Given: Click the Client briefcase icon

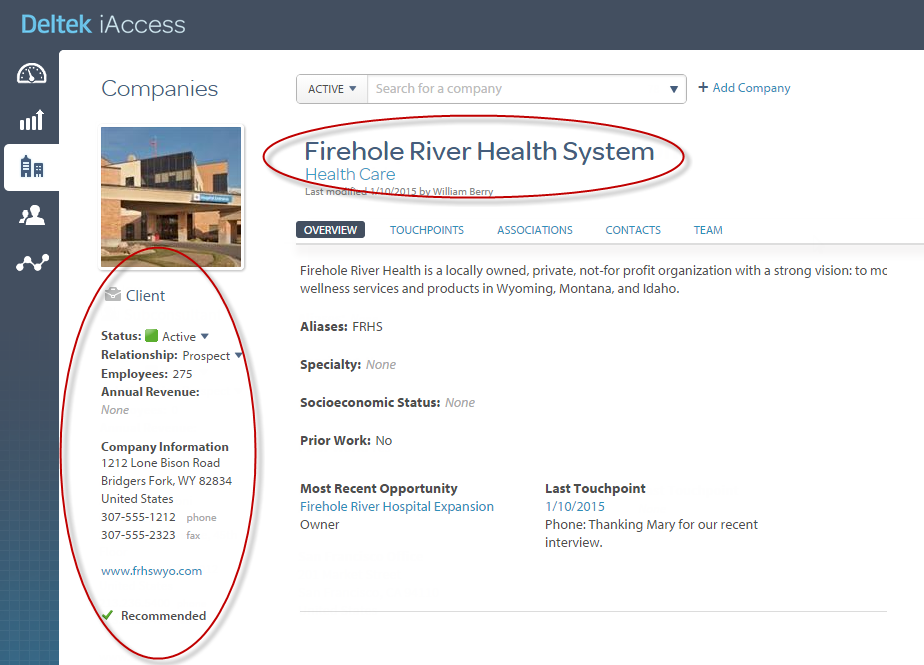Looking at the screenshot, I should [x=112, y=295].
